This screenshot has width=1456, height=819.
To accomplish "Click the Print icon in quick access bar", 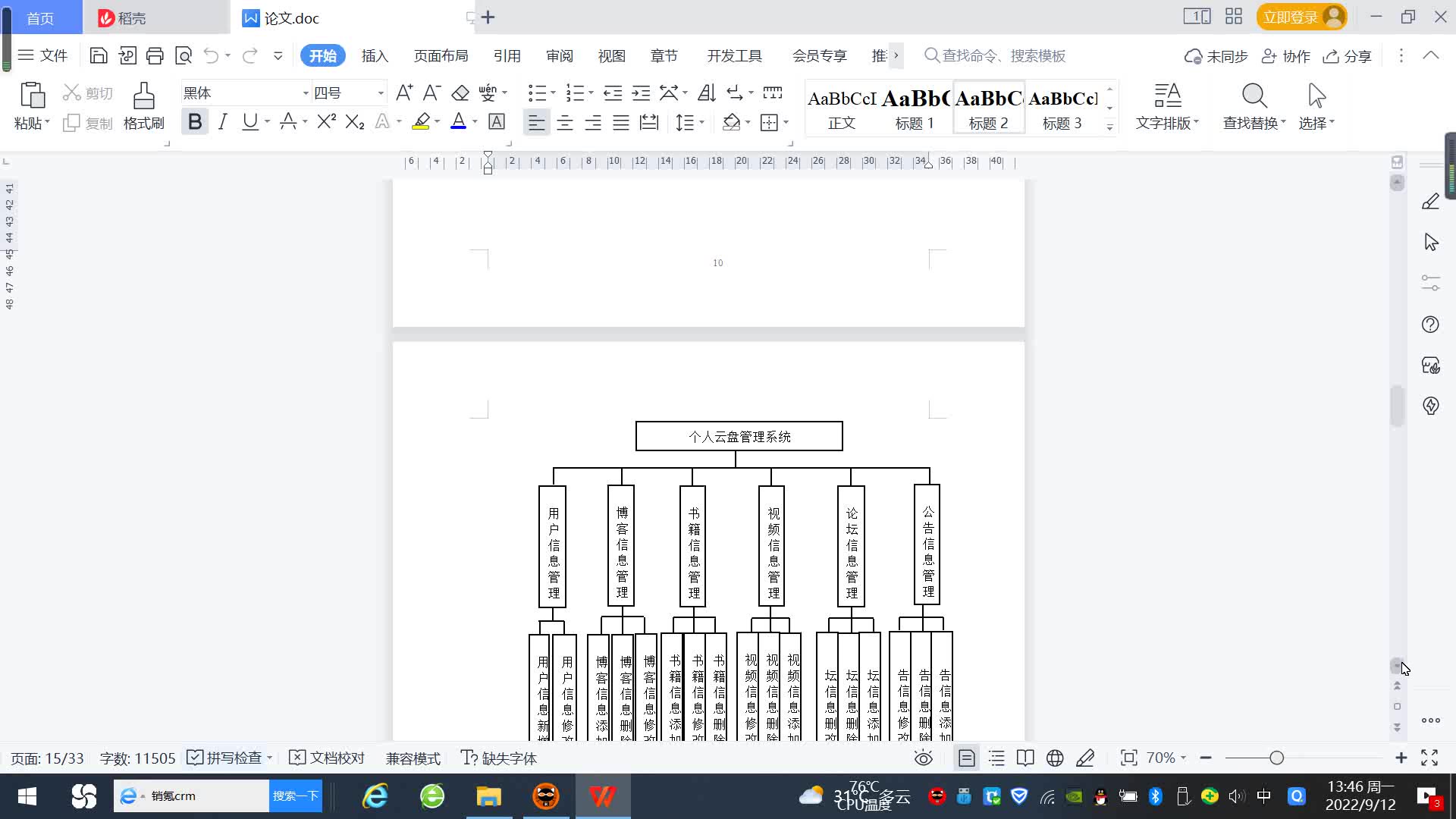I will click(x=155, y=55).
